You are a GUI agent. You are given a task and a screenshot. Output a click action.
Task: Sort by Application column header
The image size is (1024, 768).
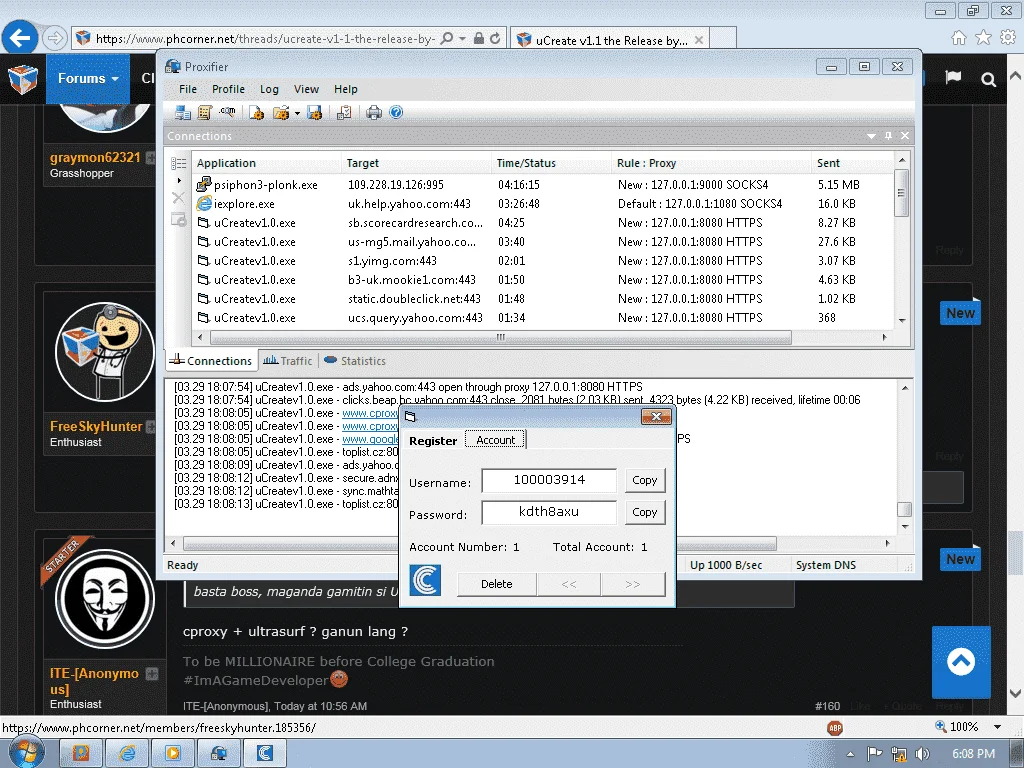[x=266, y=163]
